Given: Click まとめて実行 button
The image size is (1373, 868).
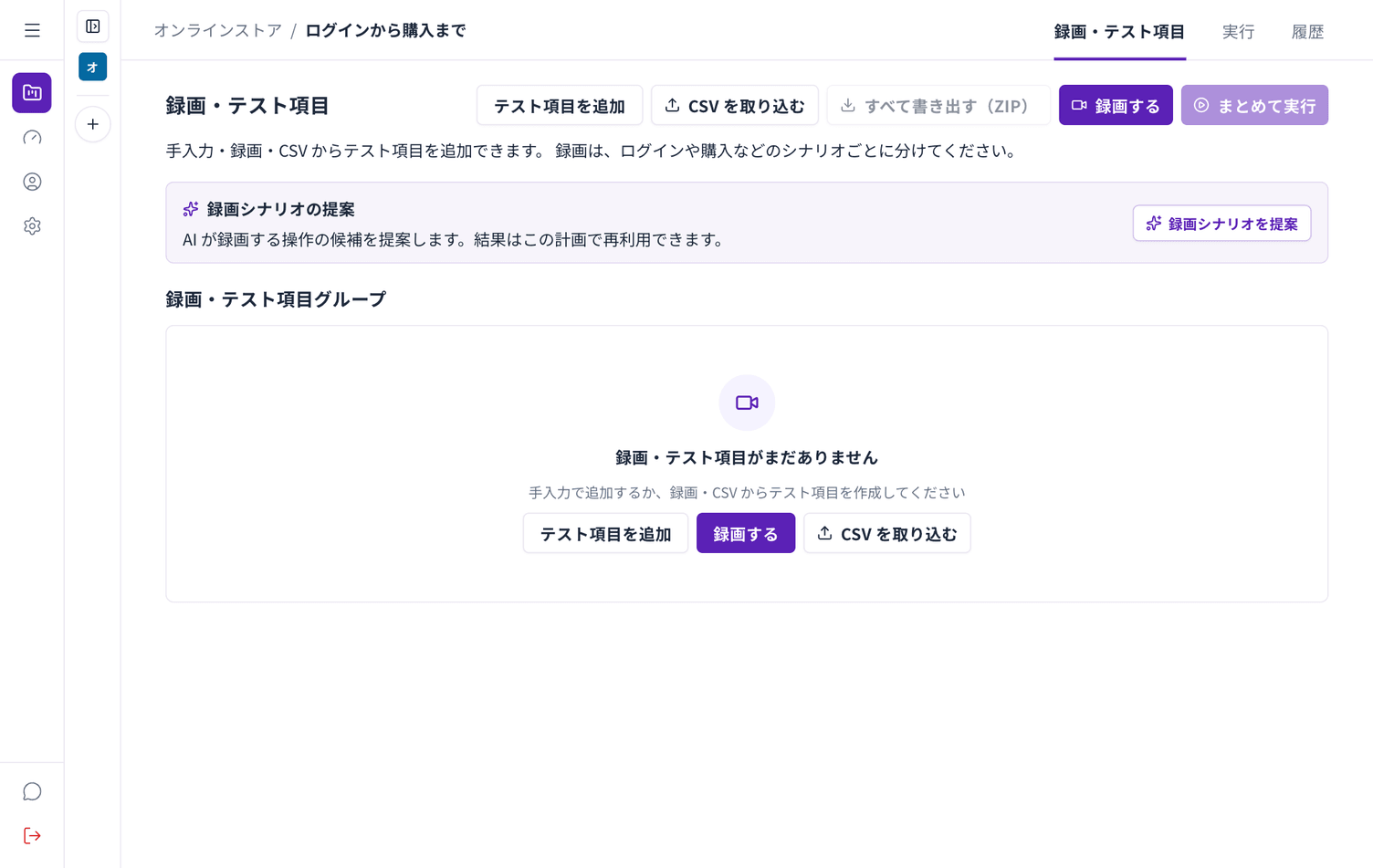Looking at the screenshot, I should click(1254, 105).
